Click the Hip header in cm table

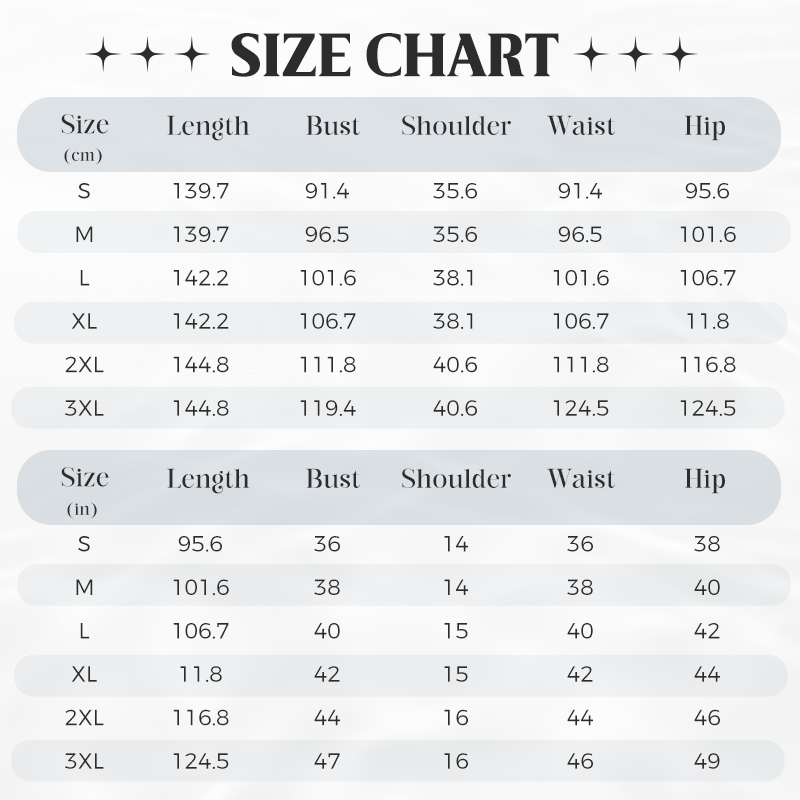705,126
